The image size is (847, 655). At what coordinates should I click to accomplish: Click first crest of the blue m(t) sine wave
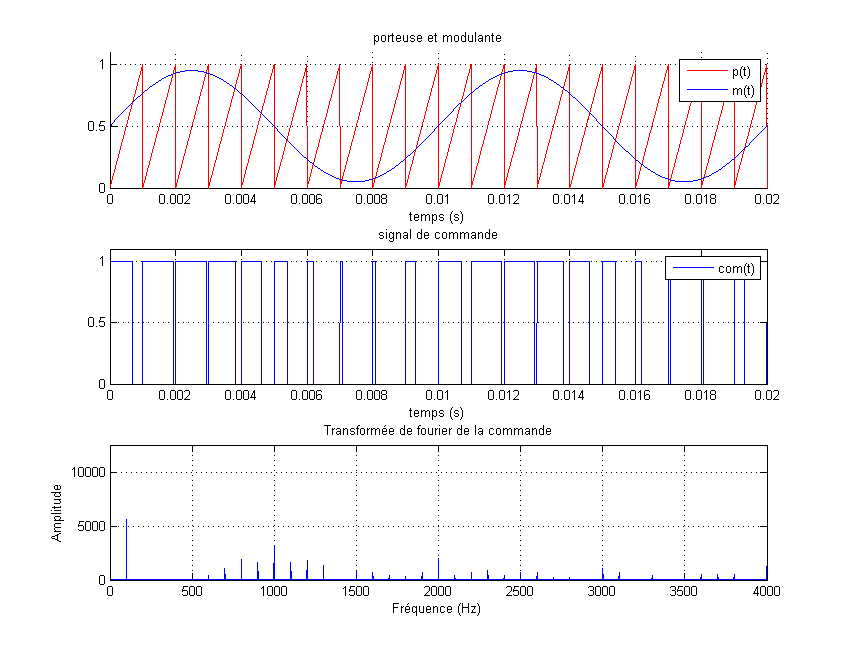click(192, 71)
